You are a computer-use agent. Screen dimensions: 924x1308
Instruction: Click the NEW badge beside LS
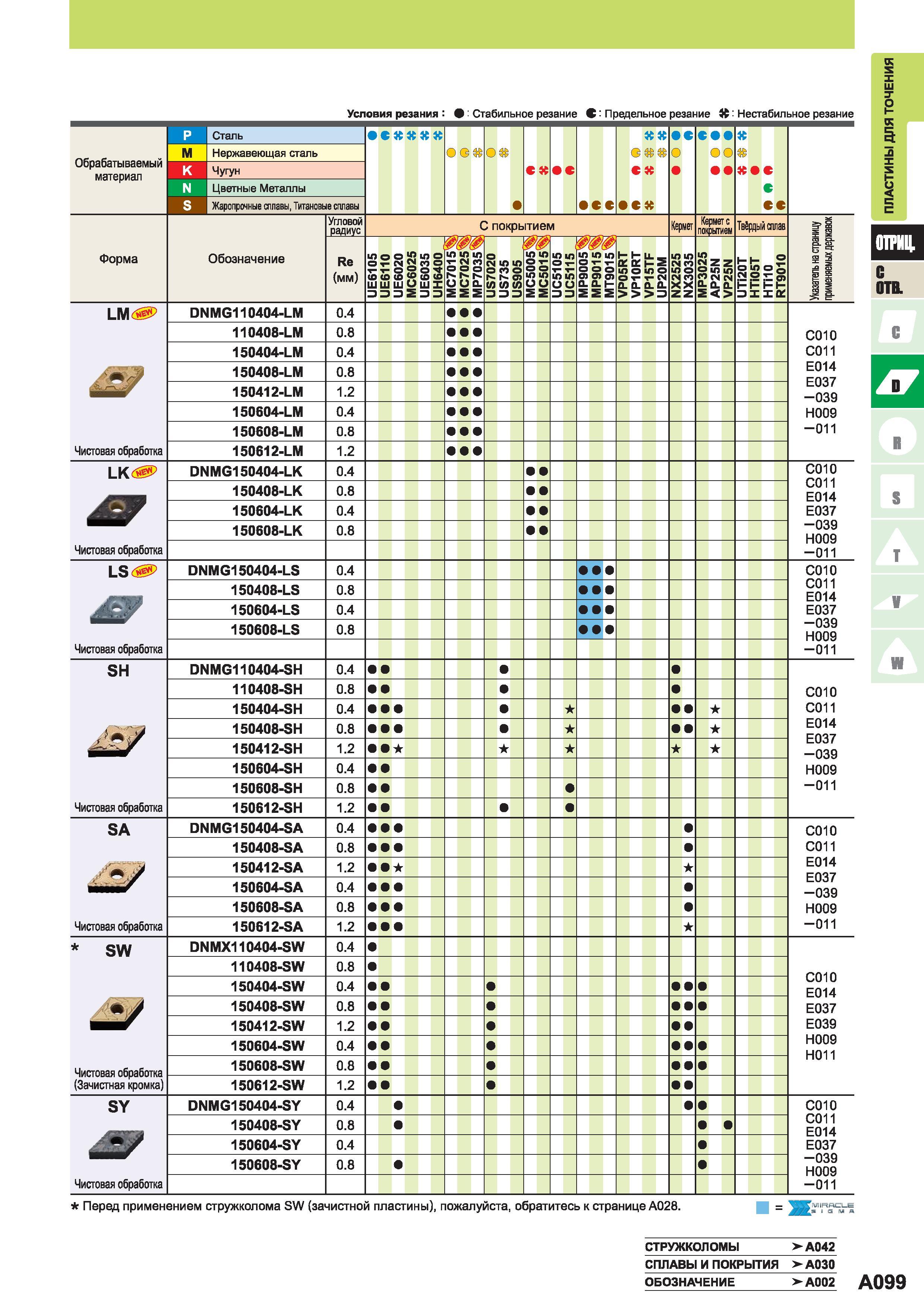(144, 571)
